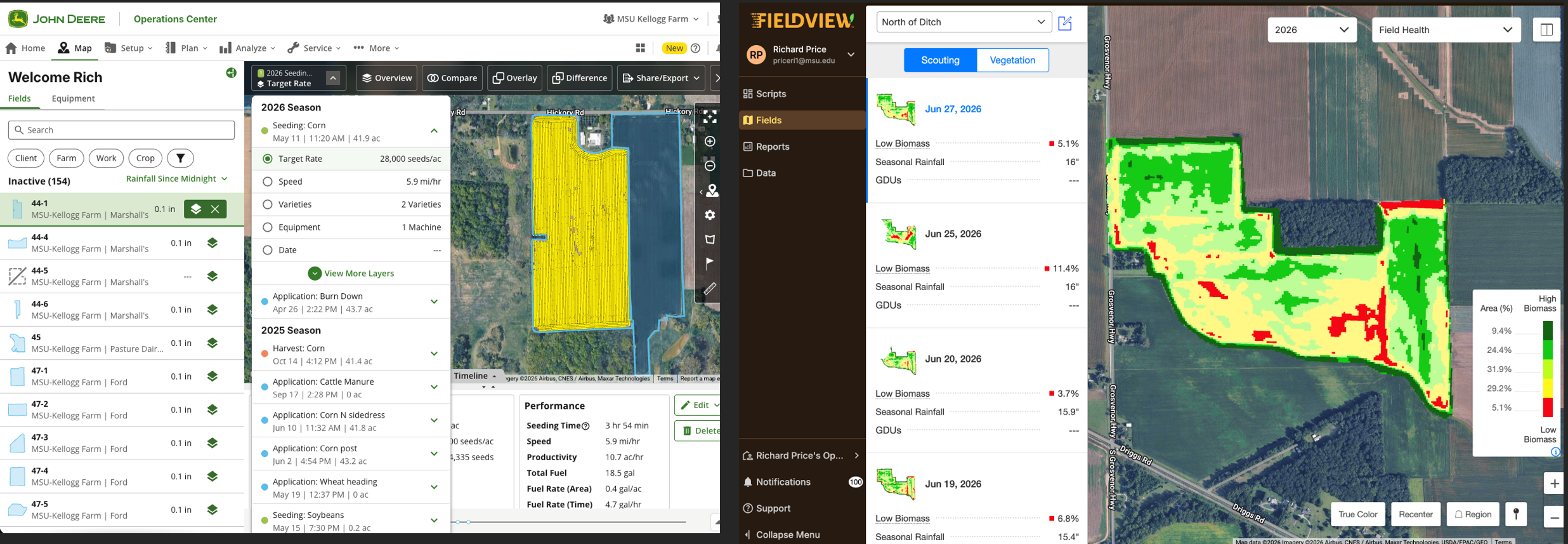1568x544 pixels.
Task: Expand Application: Corn N sidedress entry
Action: click(434, 421)
